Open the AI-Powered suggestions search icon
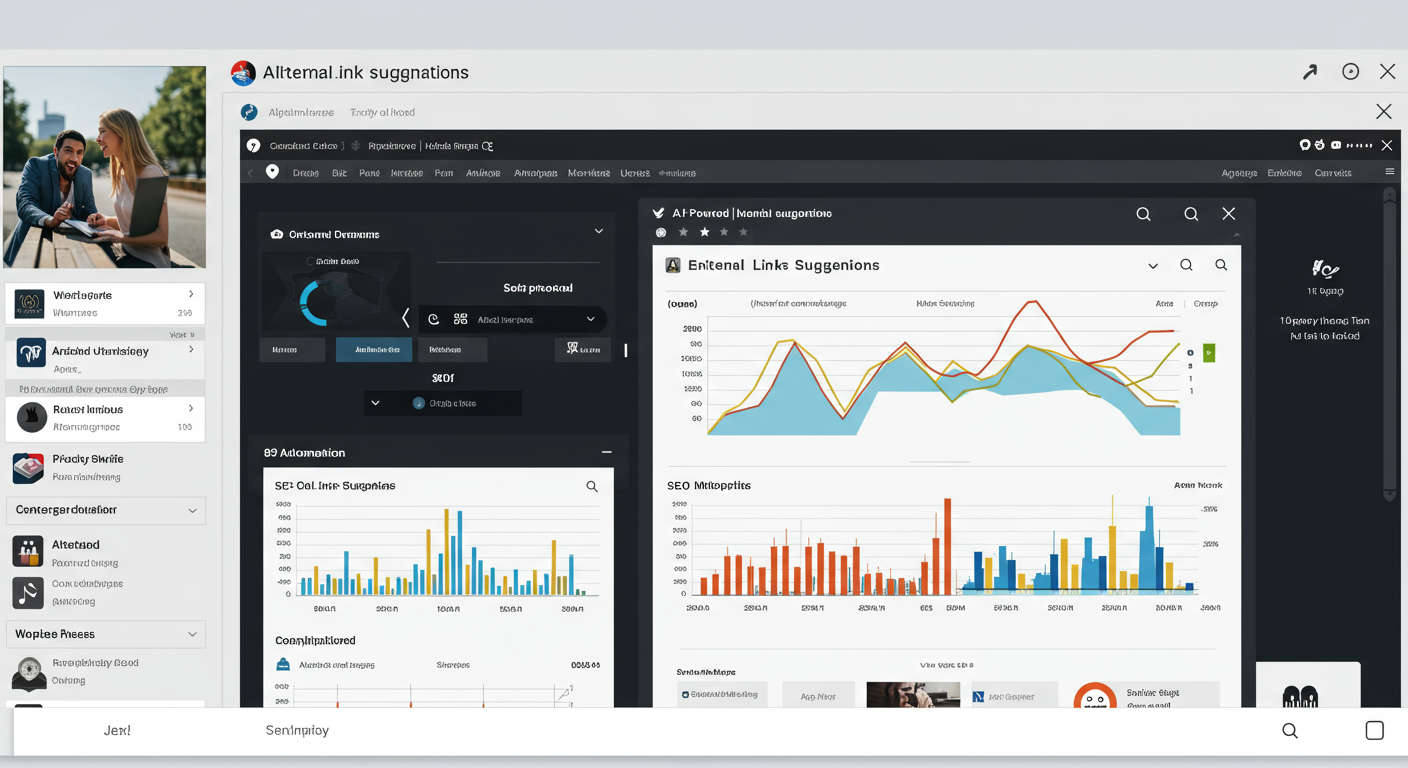 point(1143,212)
